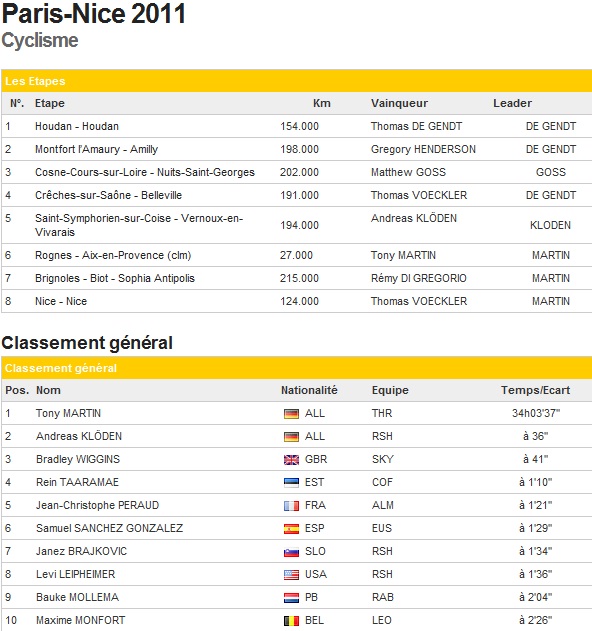
Task: Open stage Houdan - Houdan
Action: [x=77, y=126]
